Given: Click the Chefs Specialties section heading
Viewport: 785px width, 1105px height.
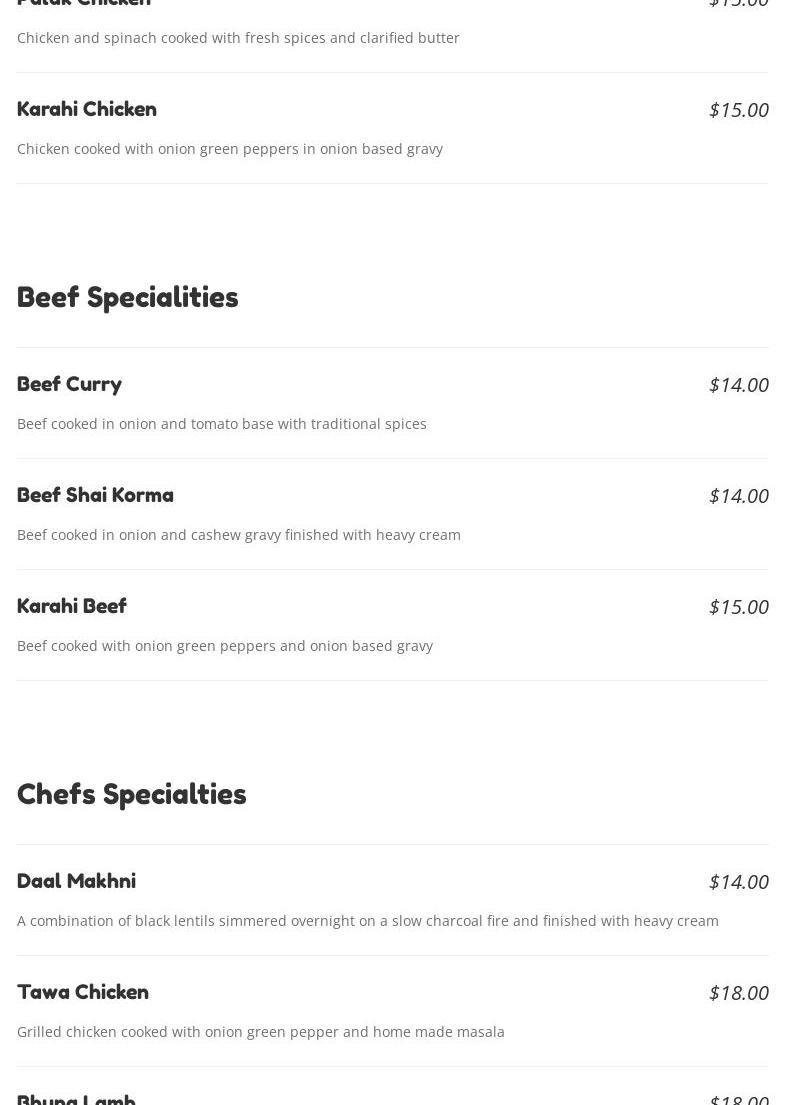Looking at the screenshot, I should click(131, 794).
